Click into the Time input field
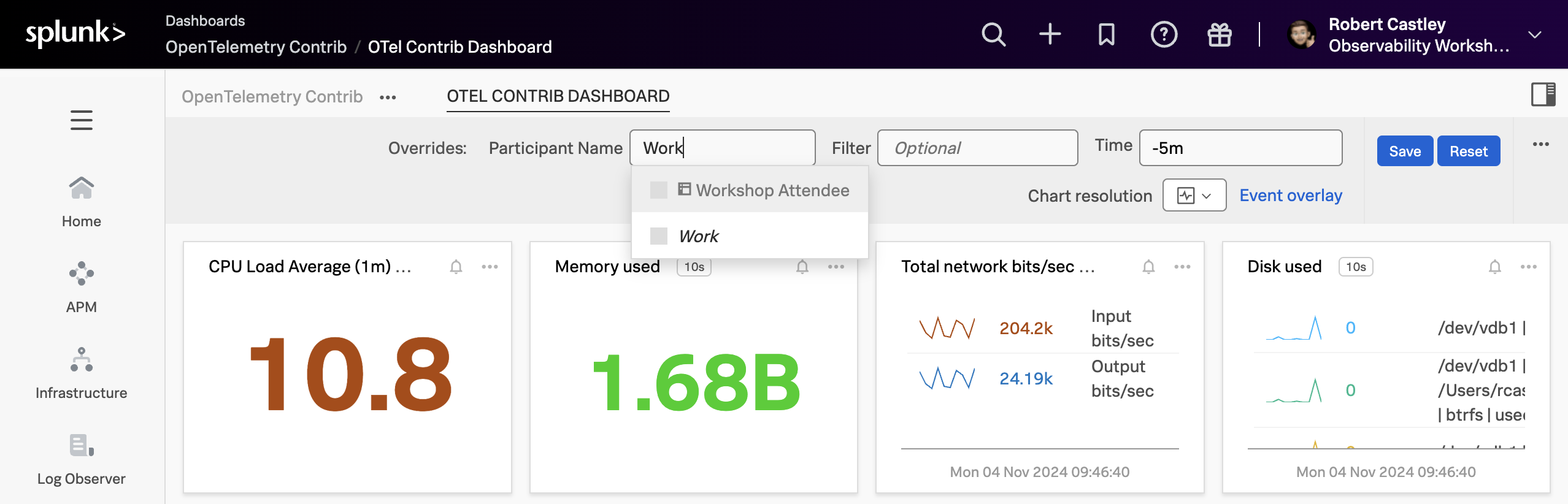The width and height of the screenshot is (1568, 504). (1240, 148)
